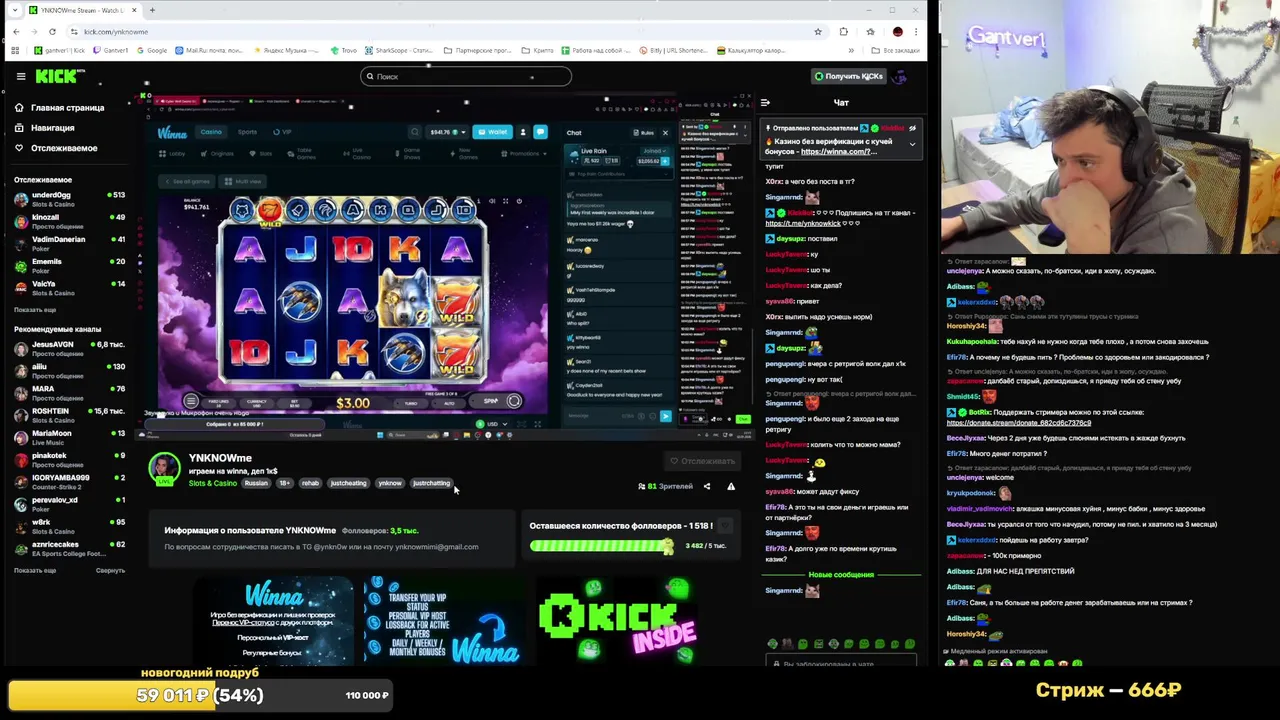Collapse recommended list with 'Свернуть'
1280x720 pixels.
click(110, 570)
